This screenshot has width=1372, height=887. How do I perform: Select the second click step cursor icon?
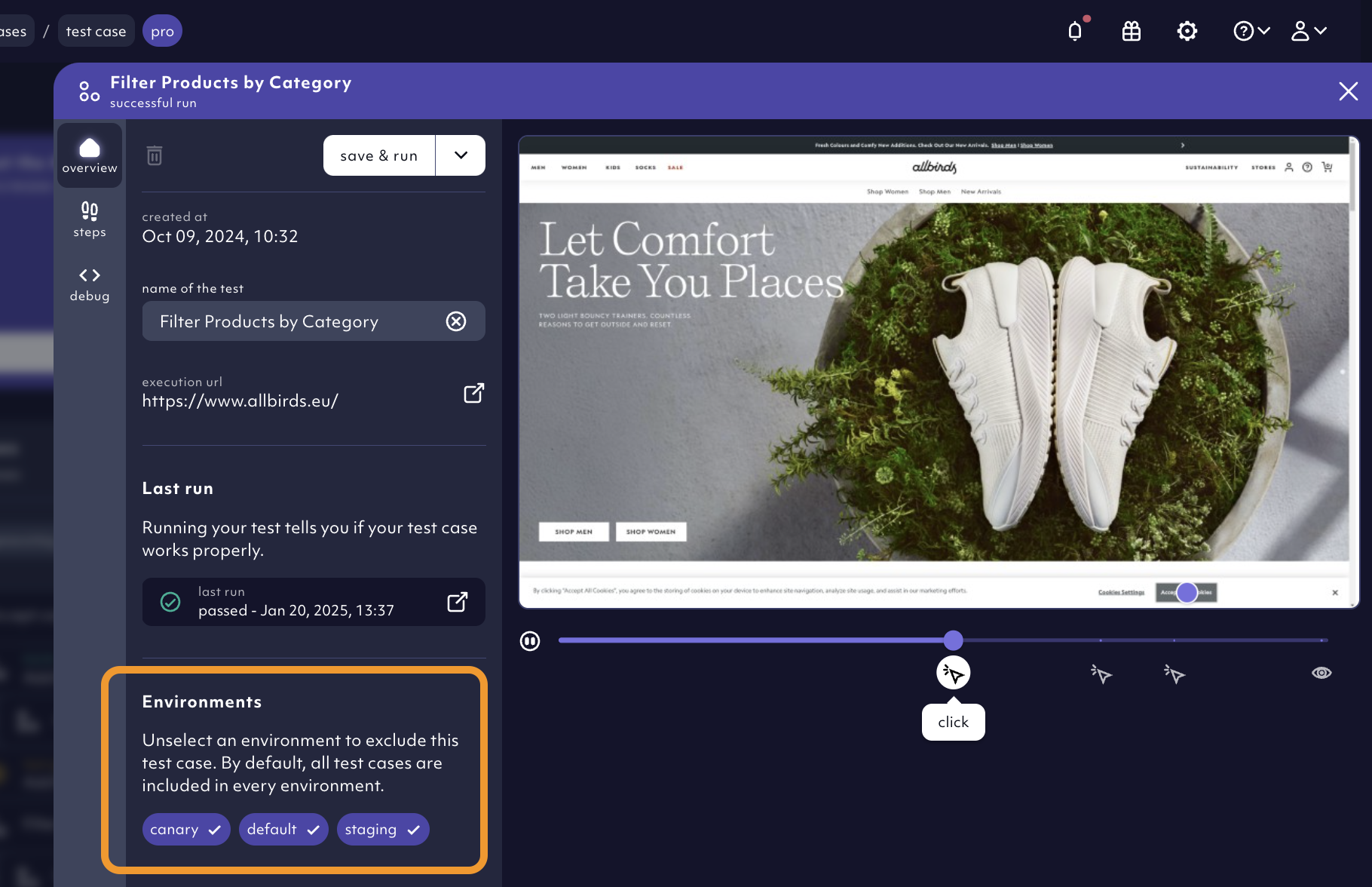click(x=1101, y=674)
